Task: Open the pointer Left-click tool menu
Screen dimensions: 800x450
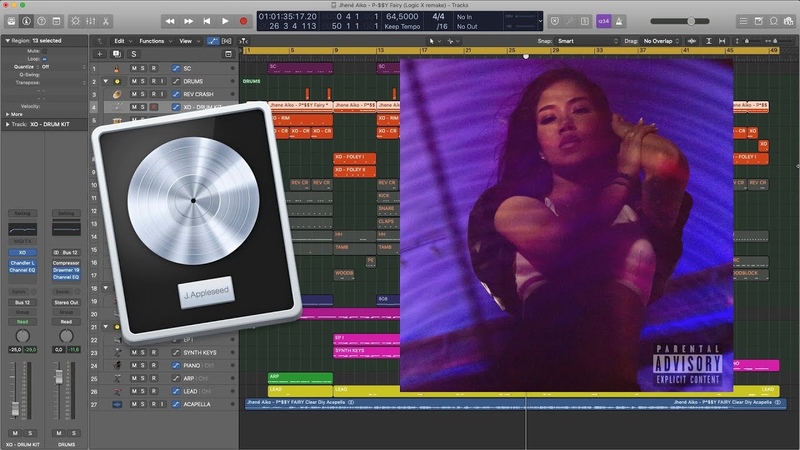Action: [434, 41]
